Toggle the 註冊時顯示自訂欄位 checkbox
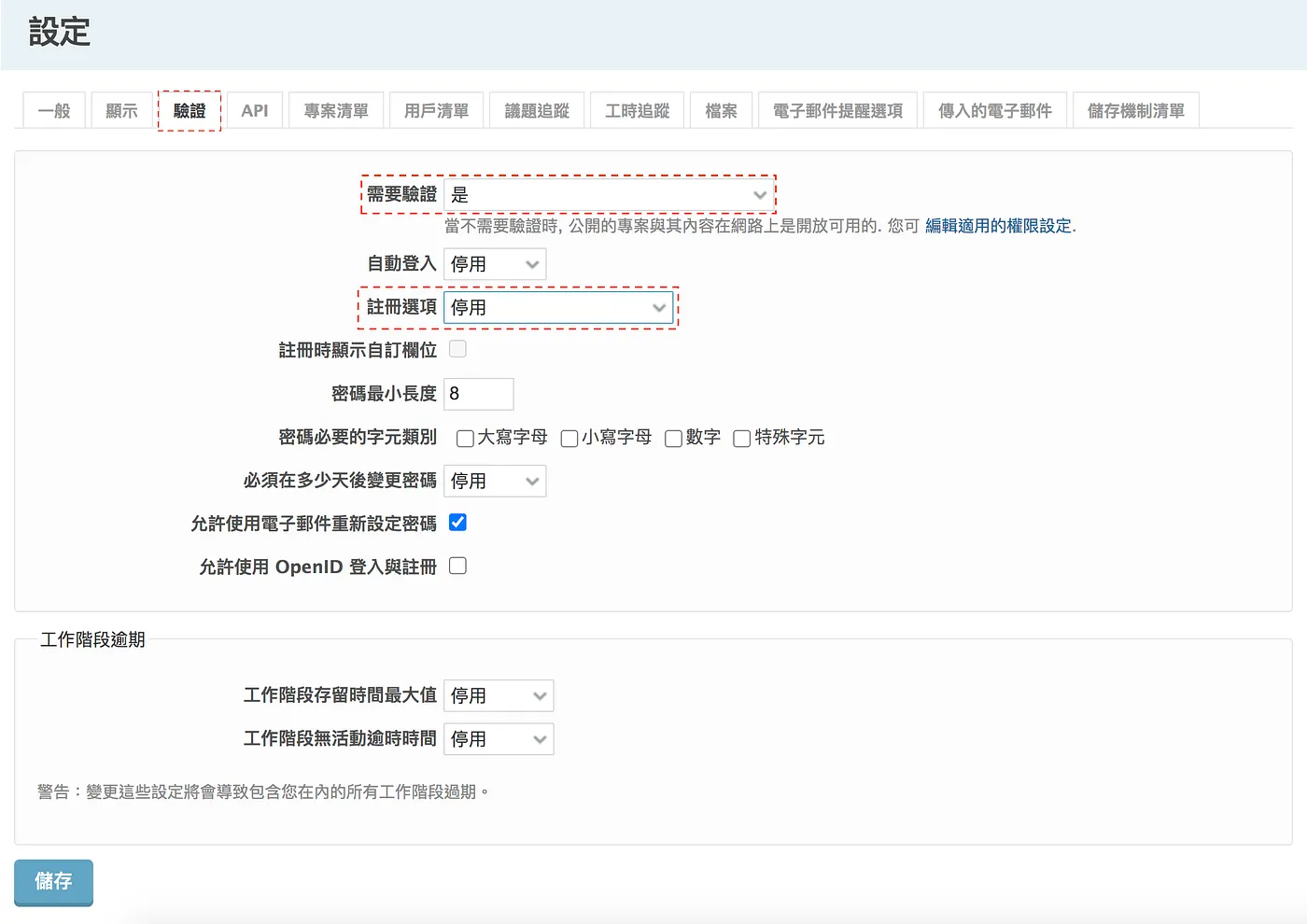 click(457, 349)
